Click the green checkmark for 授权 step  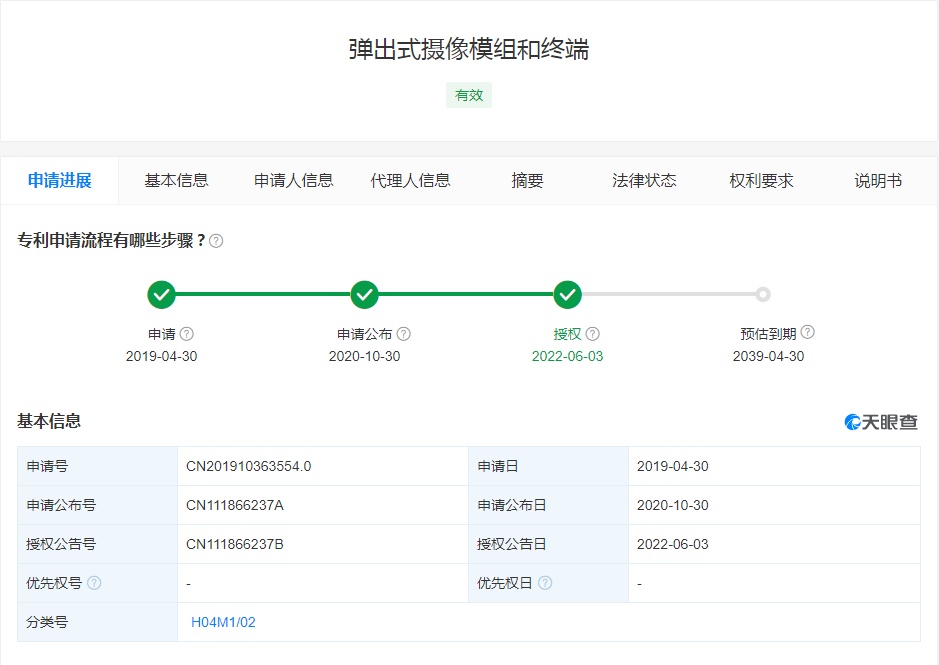tap(567, 294)
